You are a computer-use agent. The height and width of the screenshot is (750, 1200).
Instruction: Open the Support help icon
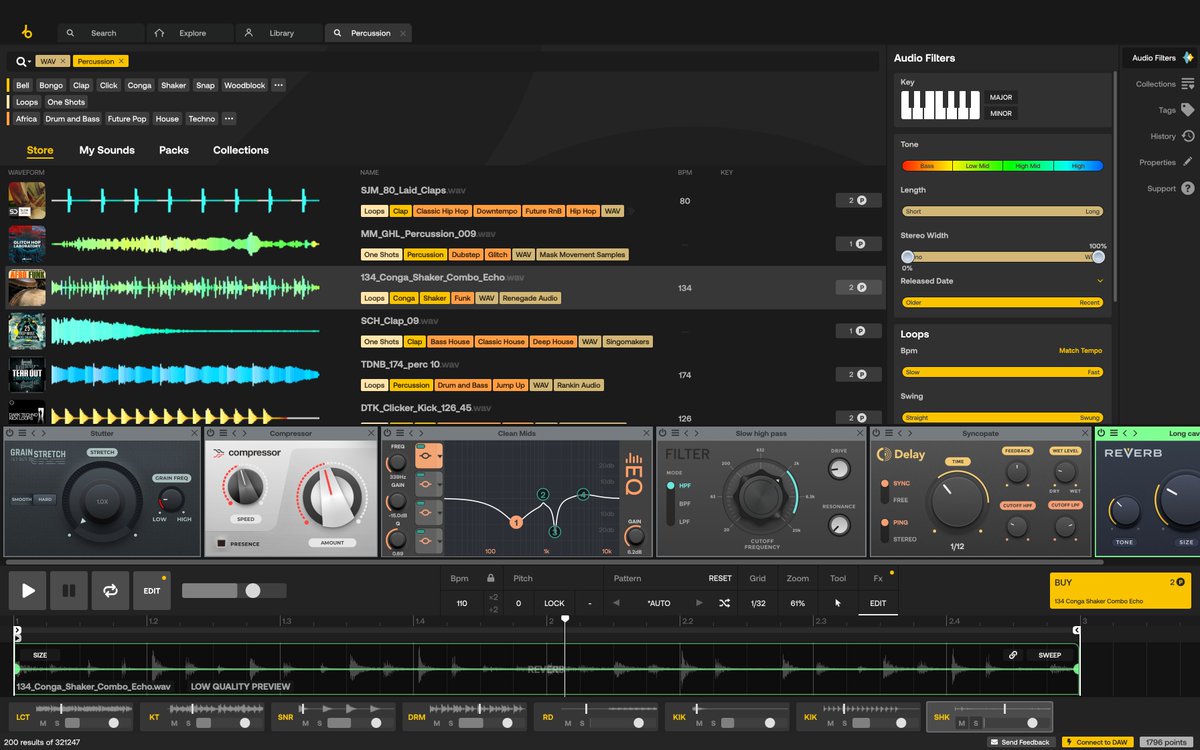click(x=1188, y=188)
